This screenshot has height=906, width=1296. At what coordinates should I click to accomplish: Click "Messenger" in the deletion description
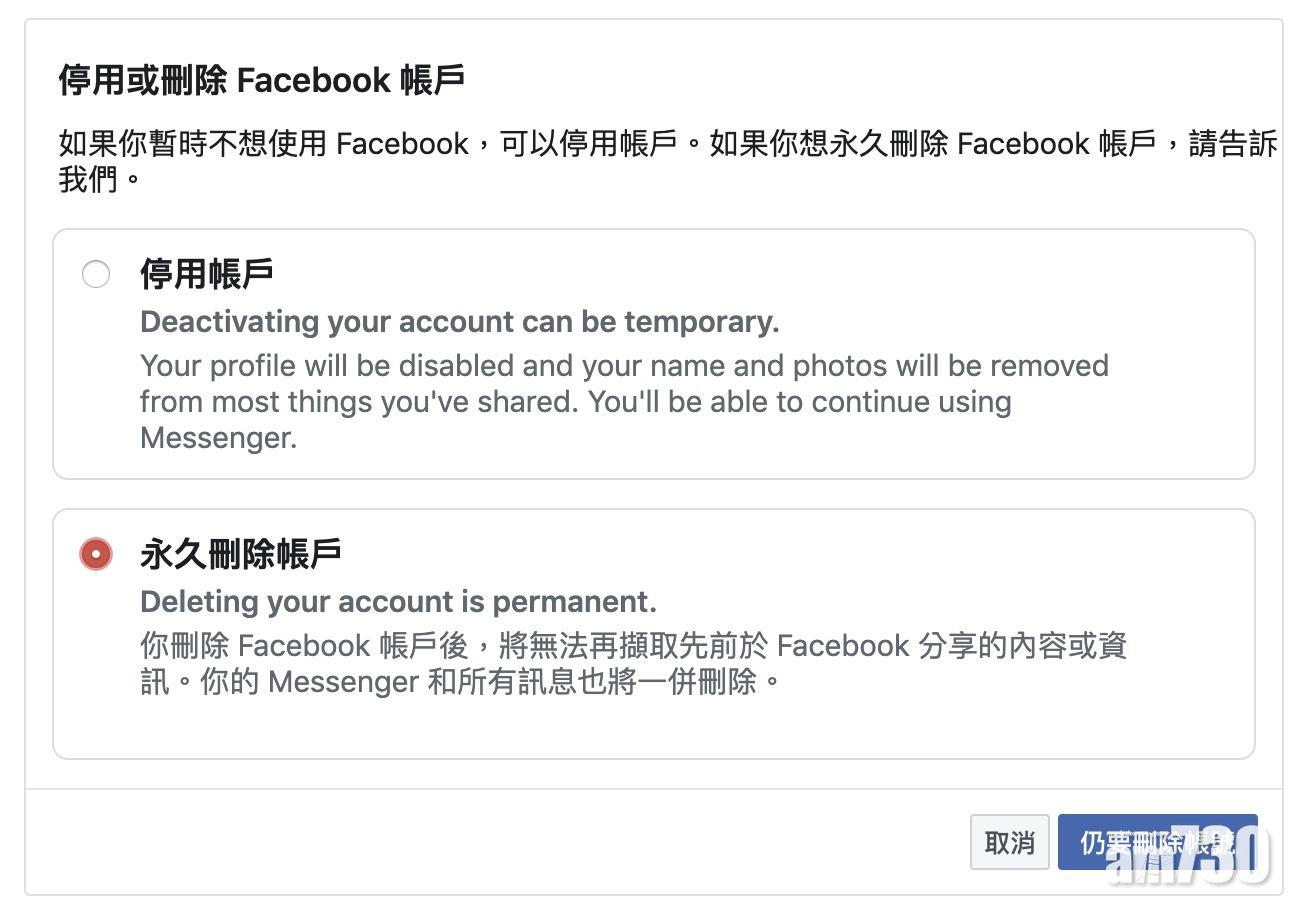click(x=343, y=682)
